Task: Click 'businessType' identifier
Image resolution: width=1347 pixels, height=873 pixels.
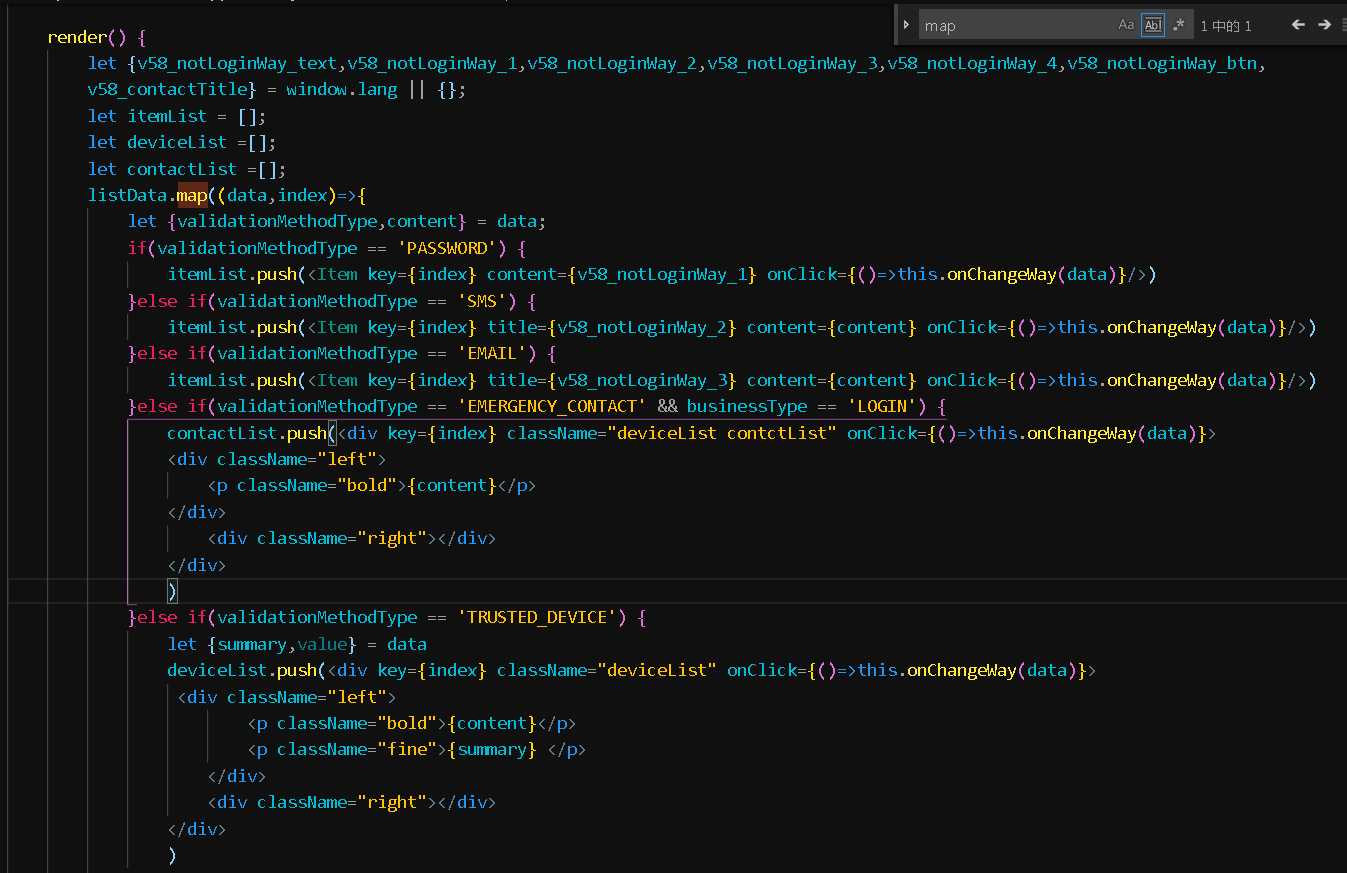Action: (x=747, y=406)
